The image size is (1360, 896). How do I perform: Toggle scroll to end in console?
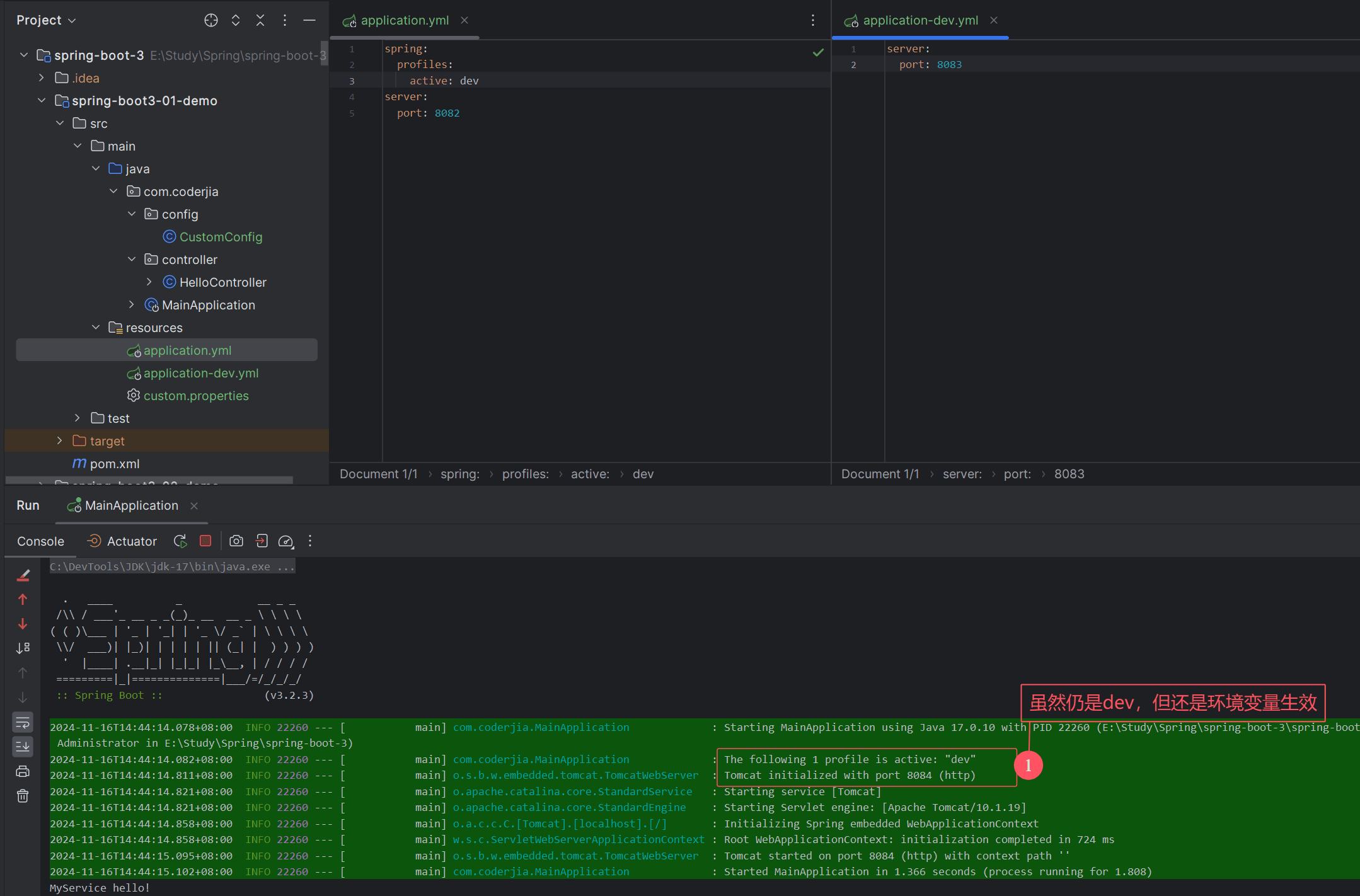tap(23, 747)
